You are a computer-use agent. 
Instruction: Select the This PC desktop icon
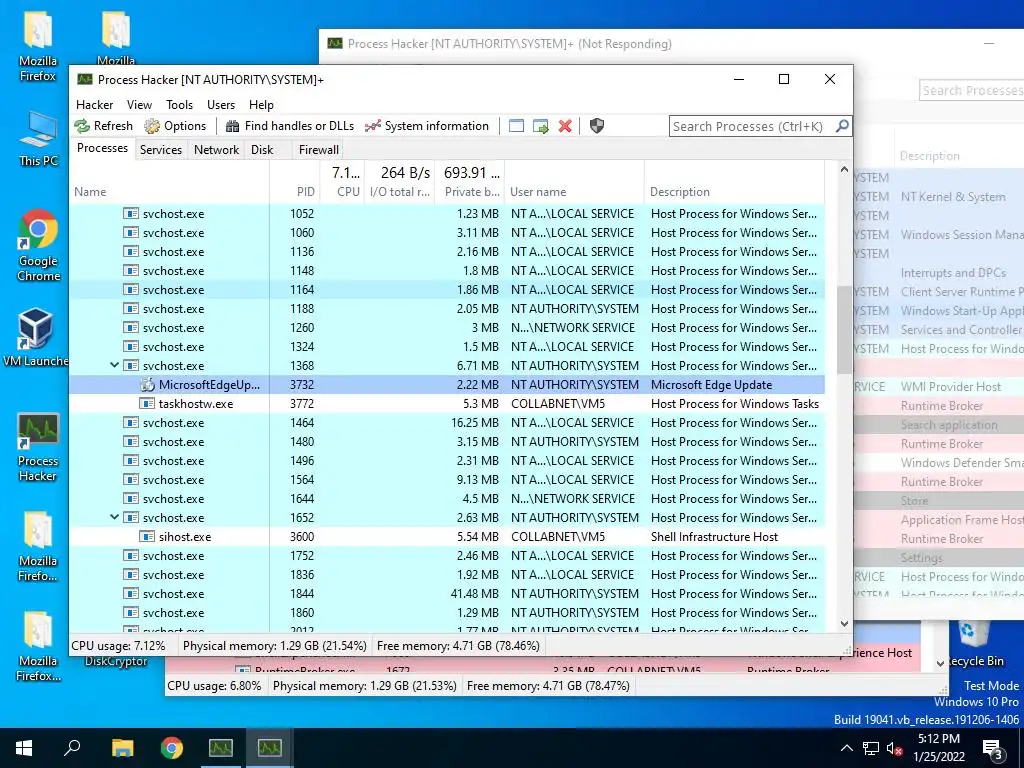[39, 139]
